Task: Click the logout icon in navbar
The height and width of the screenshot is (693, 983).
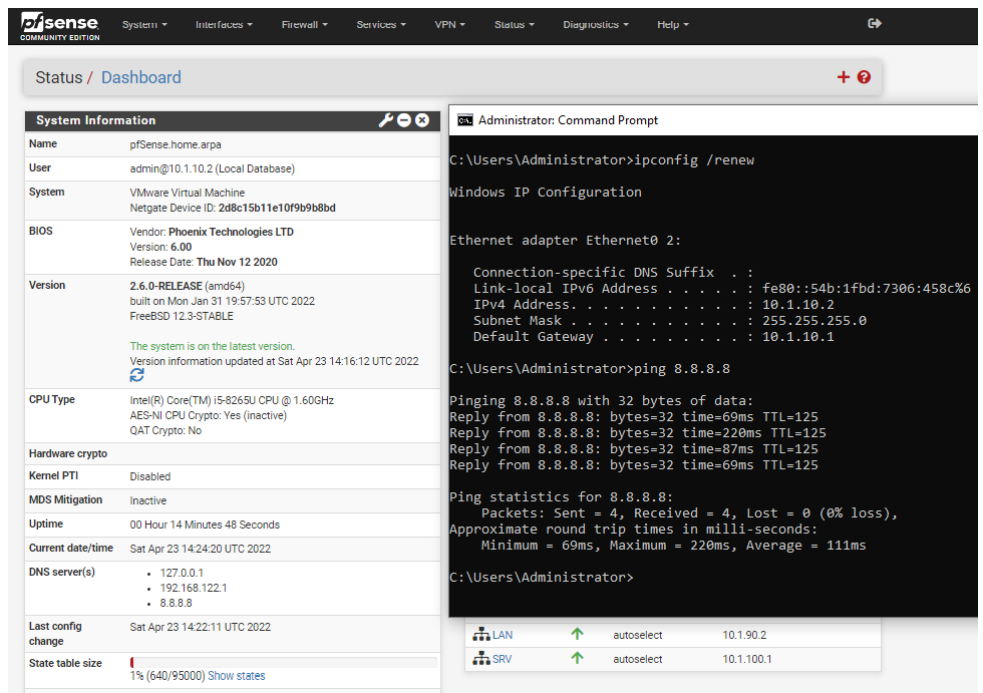Action: (x=874, y=24)
